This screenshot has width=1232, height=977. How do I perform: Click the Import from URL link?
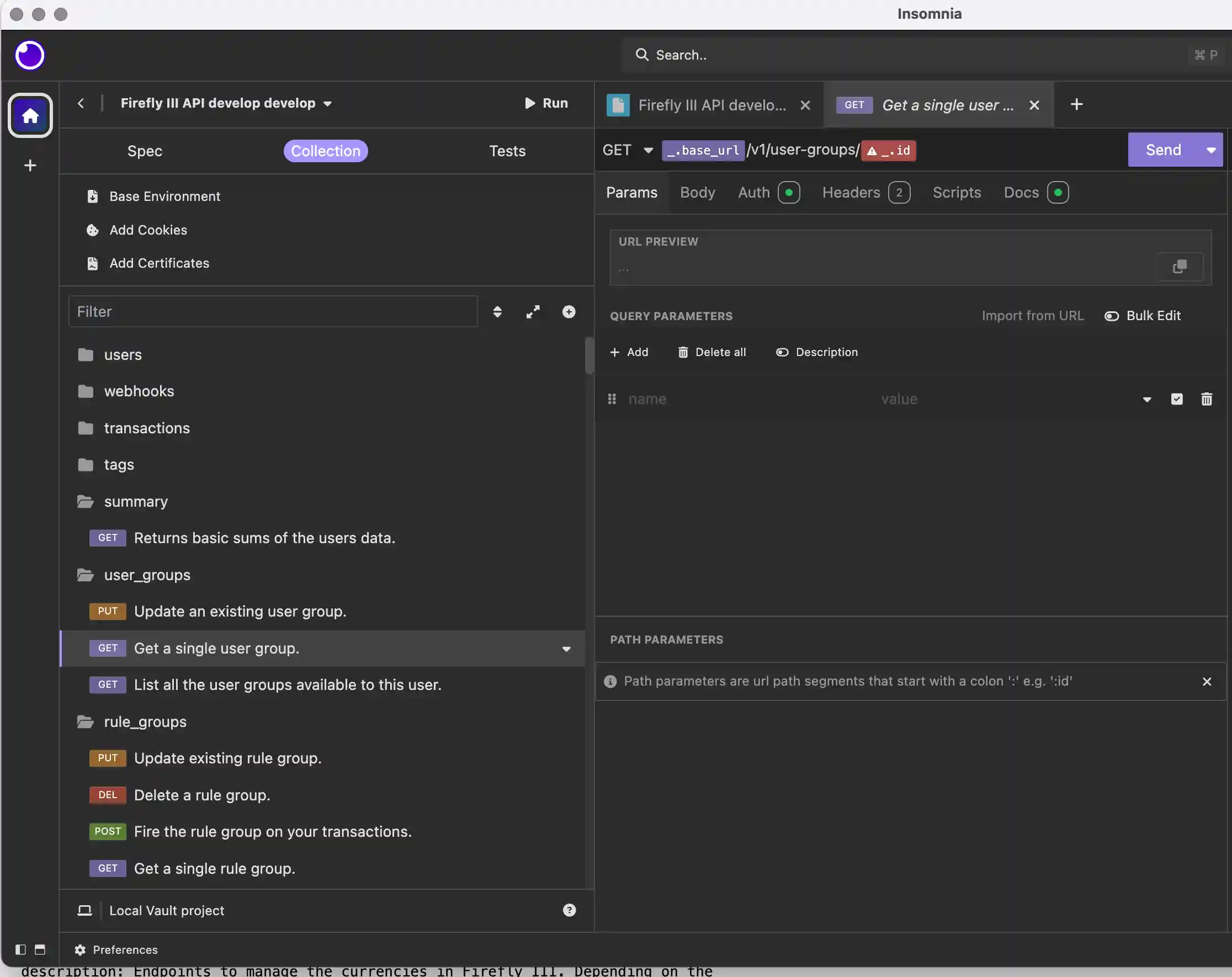1032,315
